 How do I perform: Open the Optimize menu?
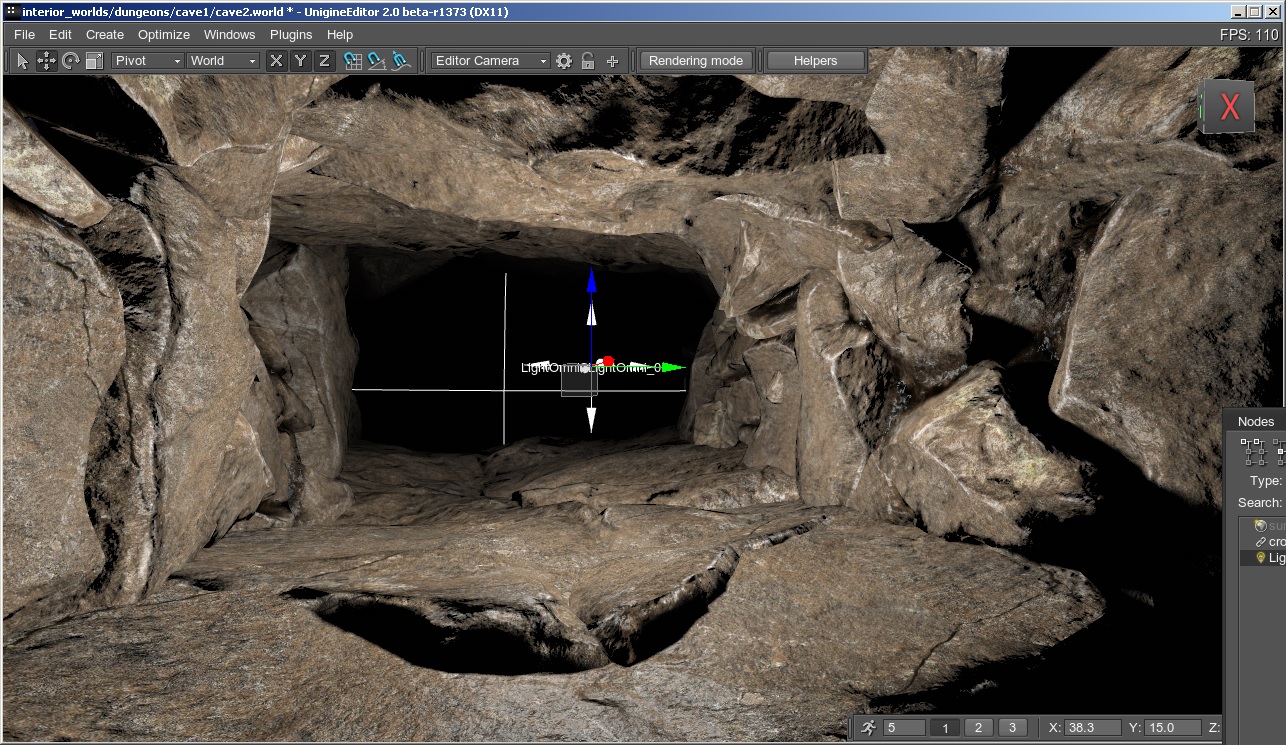(164, 34)
